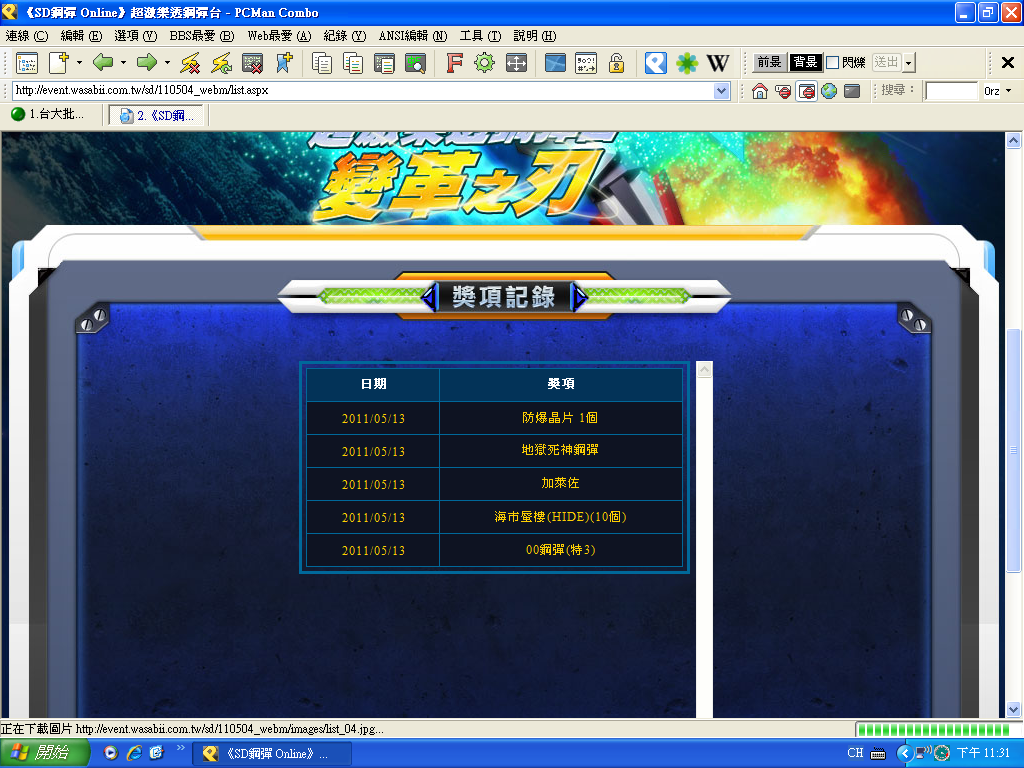Viewport: 1024px width, 768px height.
Task: Open the 編輯 (E) menu
Action: 81,36
